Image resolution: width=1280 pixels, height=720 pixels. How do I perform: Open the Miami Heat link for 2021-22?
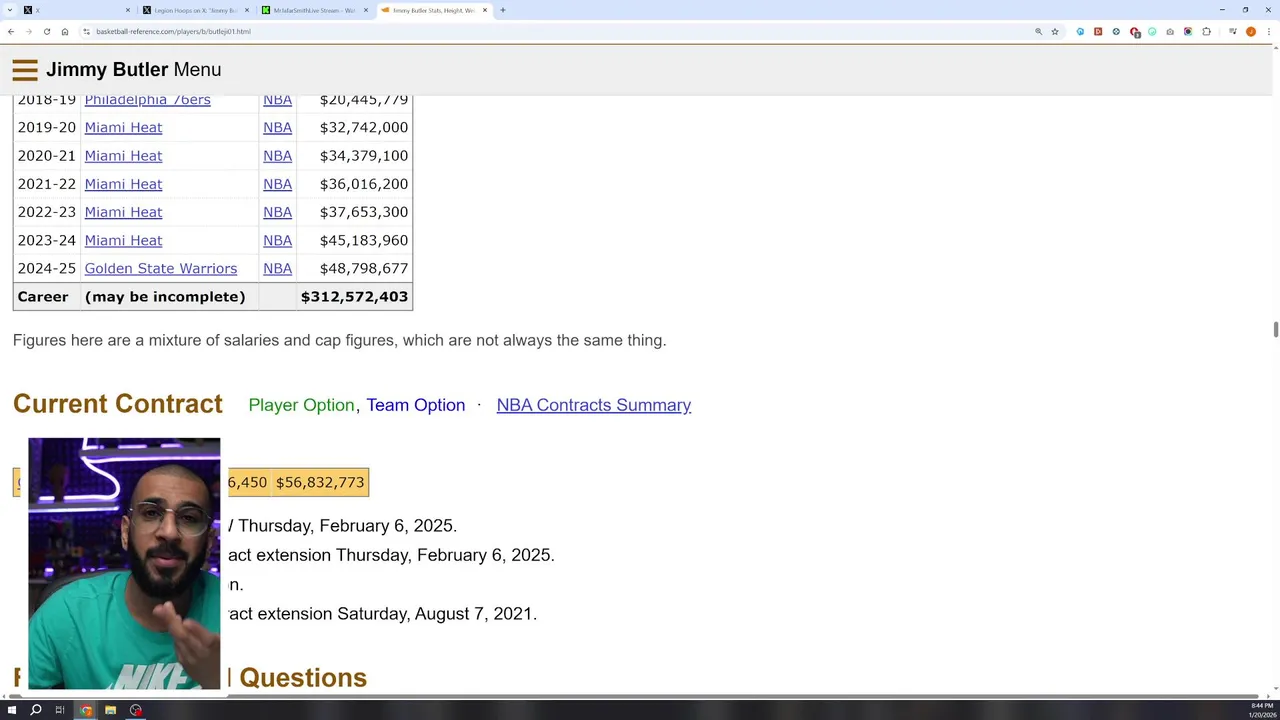[123, 184]
